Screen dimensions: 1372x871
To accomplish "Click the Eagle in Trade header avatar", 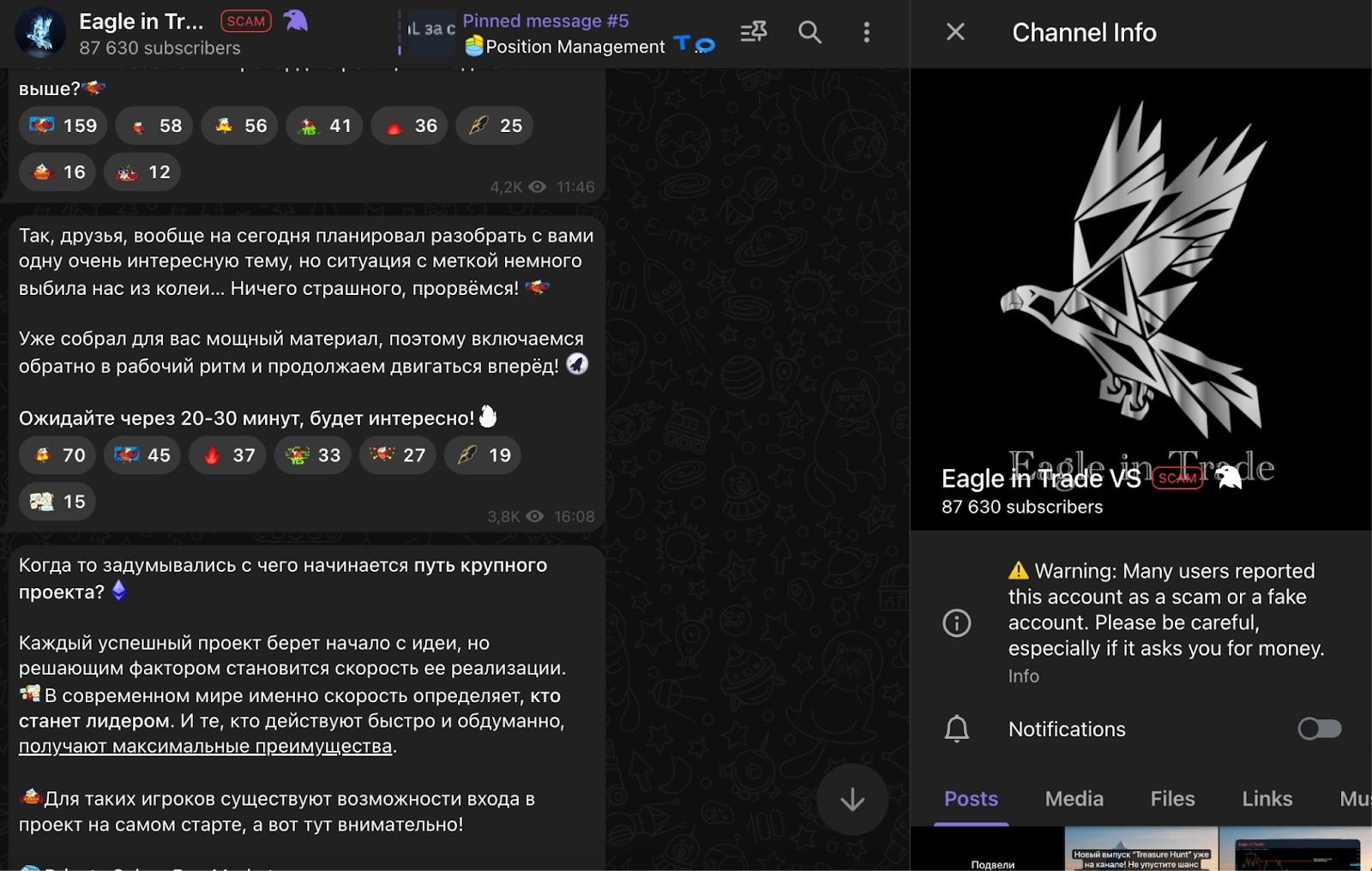I will click(40, 33).
